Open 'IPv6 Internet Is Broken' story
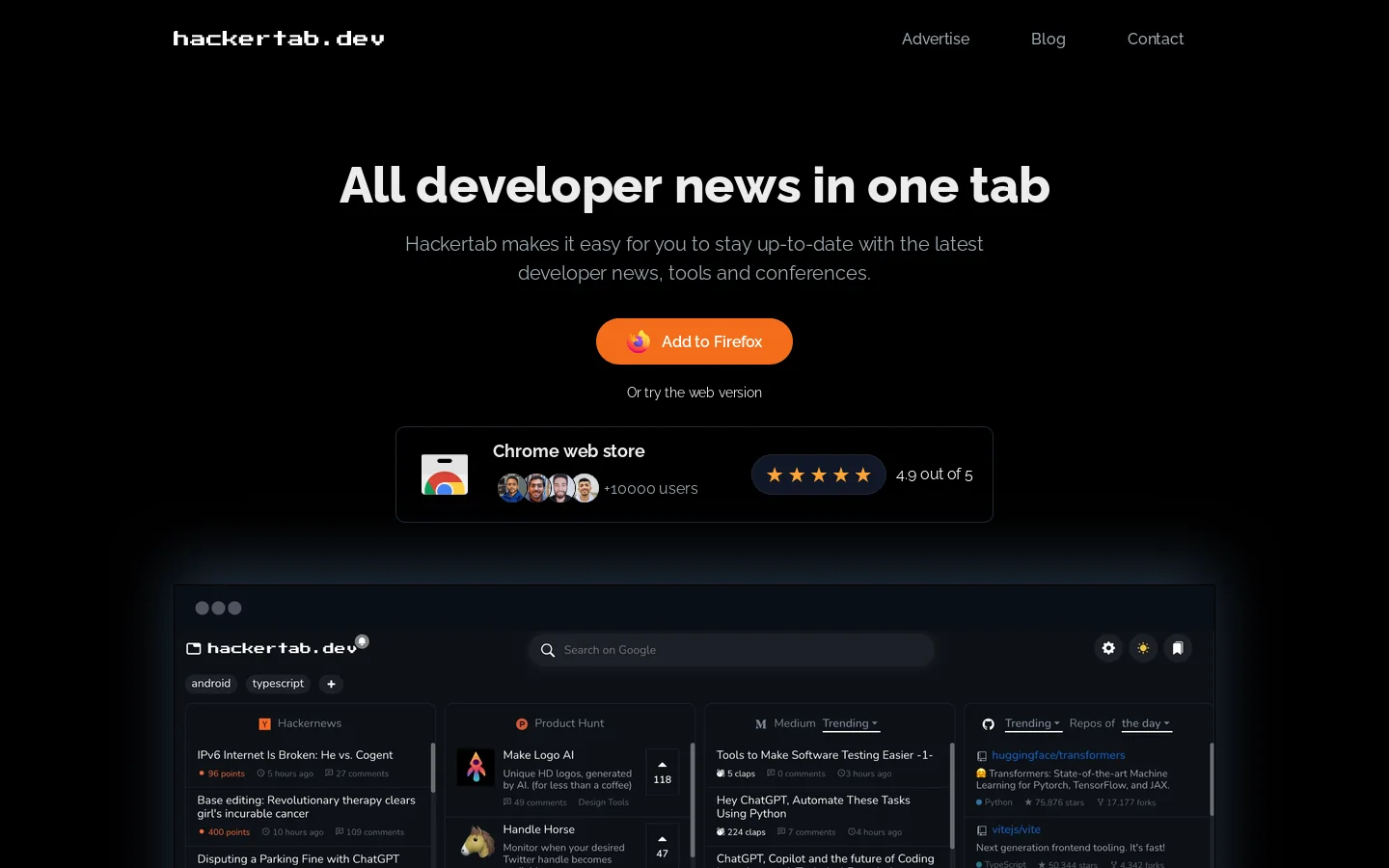This screenshot has width=1389, height=868. pos(295,755)
